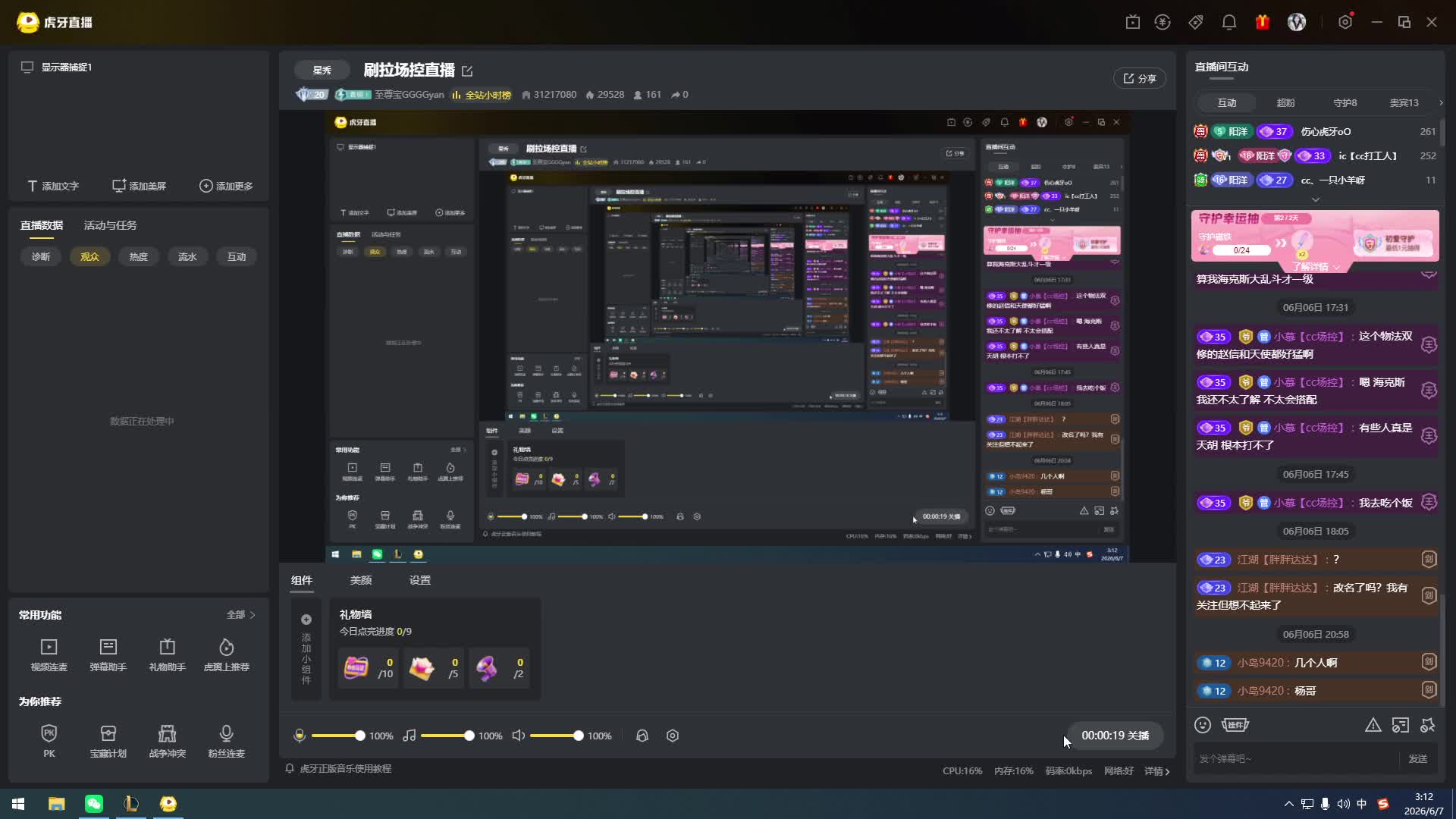This screenshot has width=1456, height=819.
Task: Open 战争冲突 recommendation
Action: pyautogui.click(x=168, y=741)
